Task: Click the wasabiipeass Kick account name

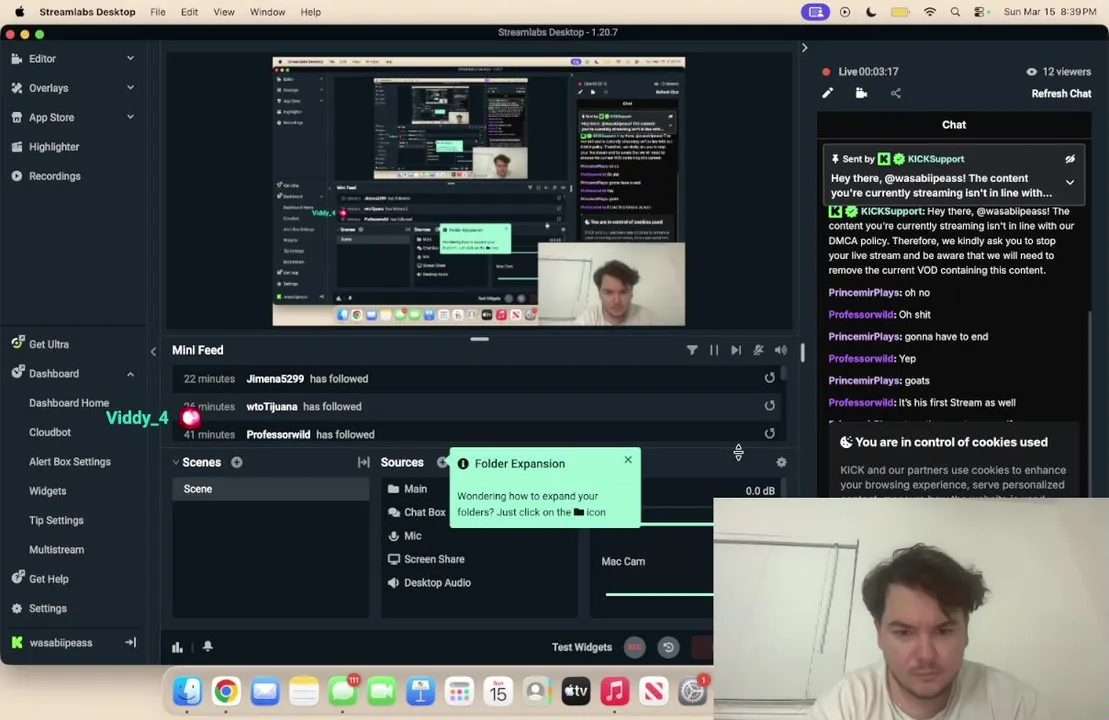Action: pyautogui.click(x=61, y=643)
